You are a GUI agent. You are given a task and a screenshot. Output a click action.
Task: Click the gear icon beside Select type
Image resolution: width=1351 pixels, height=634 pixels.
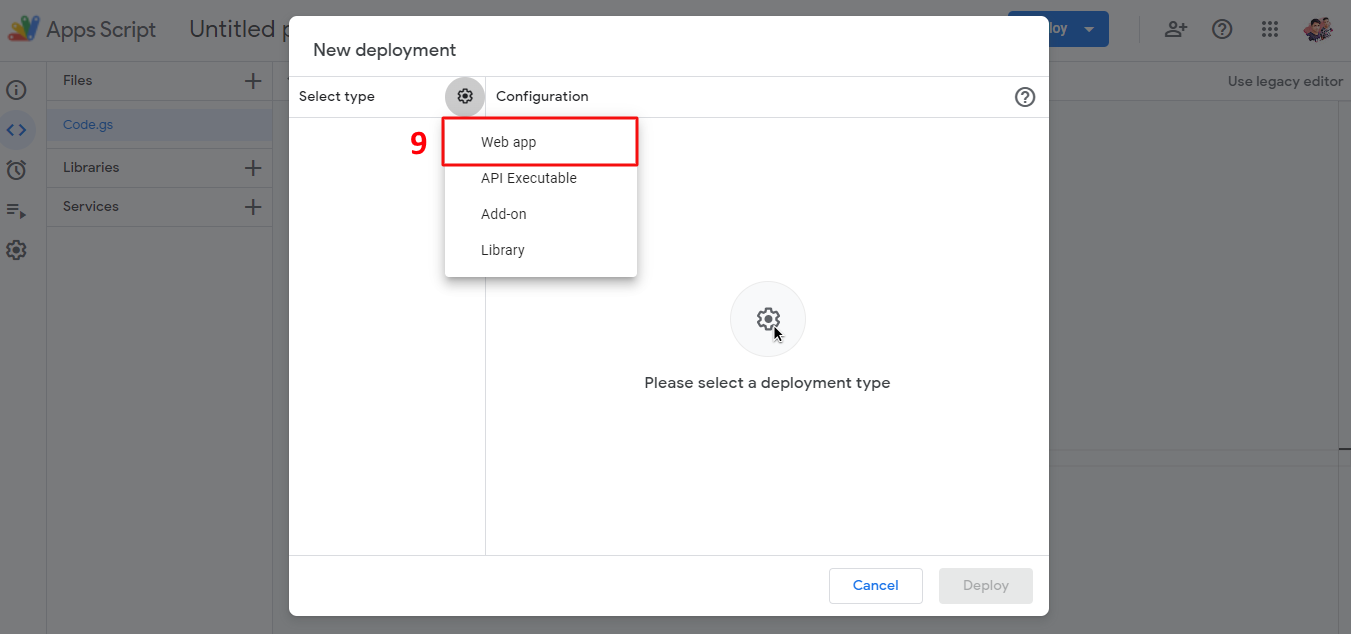(x=465, y=97)
